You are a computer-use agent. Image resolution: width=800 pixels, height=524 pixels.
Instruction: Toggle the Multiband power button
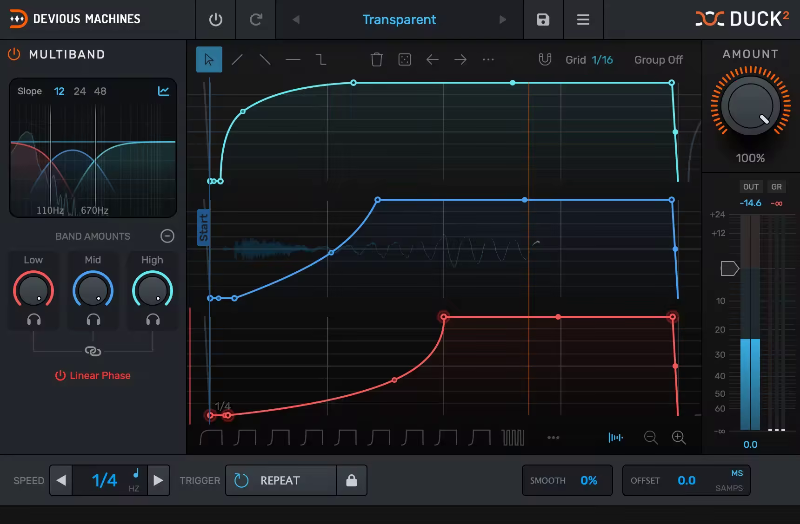tap(15, 54)
